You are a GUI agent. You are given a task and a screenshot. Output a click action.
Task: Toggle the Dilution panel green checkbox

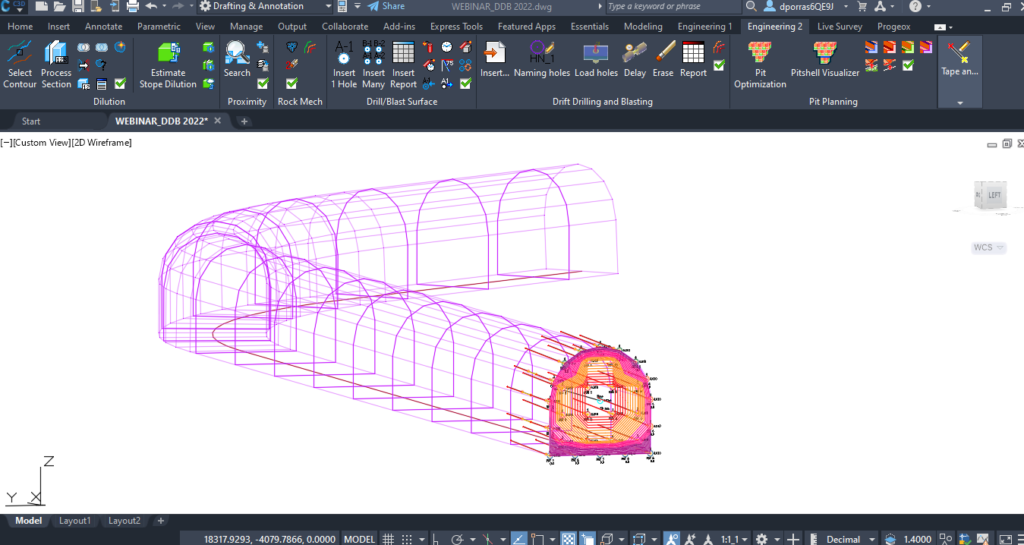coord(120,84)
